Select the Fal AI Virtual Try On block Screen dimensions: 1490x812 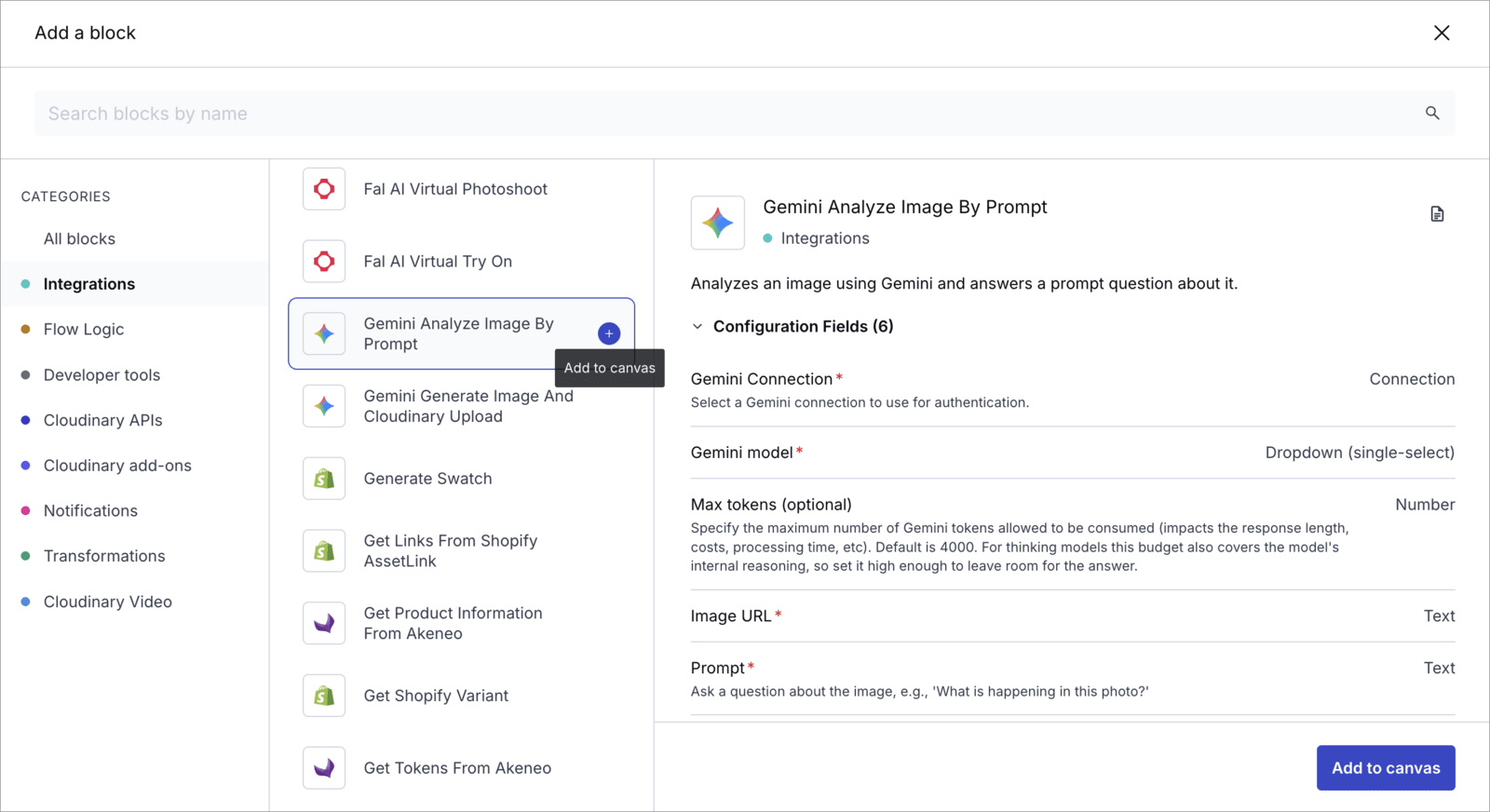click(x=462, y=262)
